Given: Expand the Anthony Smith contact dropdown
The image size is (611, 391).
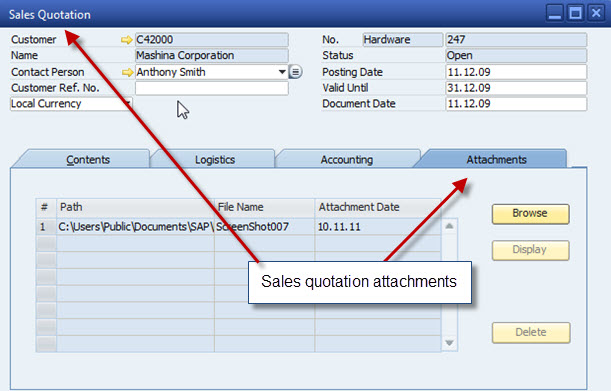Looking at the screenshot, I should pyautogui.click(x=282, y=72).
